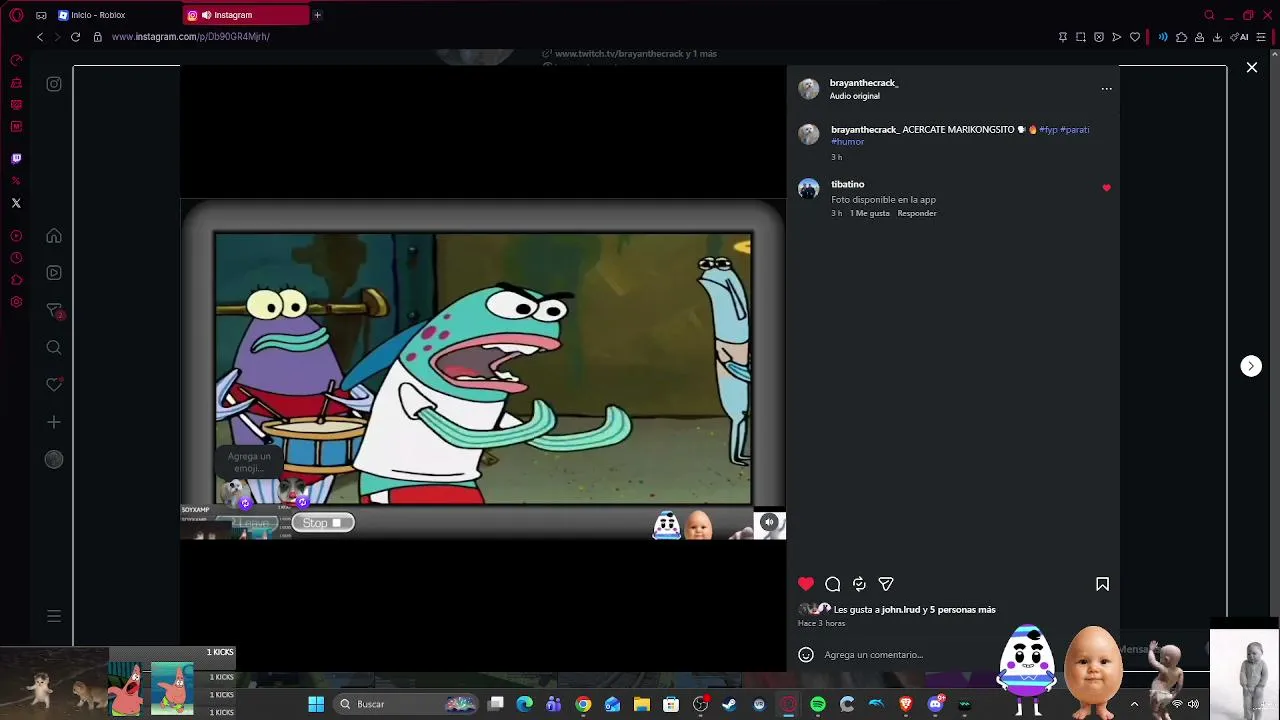The image size is (1280, 720).
Task: Reload the page in browser toolbar
Action: click(x=75, y=37)
